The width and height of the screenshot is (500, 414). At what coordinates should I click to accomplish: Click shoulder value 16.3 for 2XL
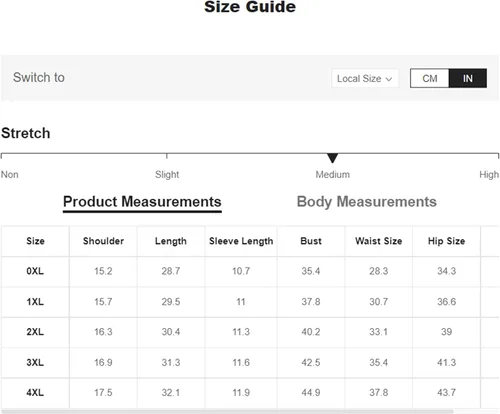[x=103, y=332]
